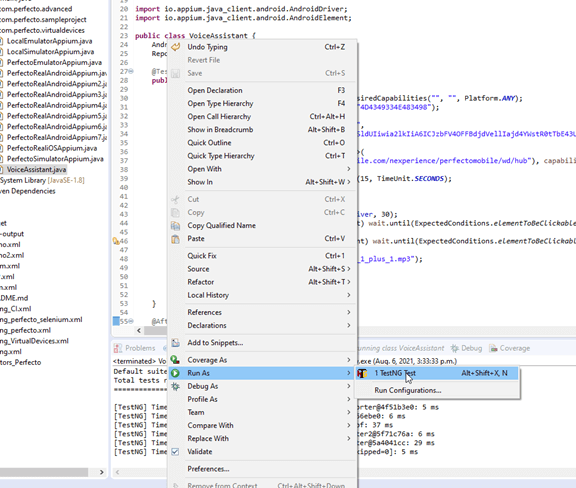Expand the References submenu arrow

pyautogui.click(x=349, y=312)
